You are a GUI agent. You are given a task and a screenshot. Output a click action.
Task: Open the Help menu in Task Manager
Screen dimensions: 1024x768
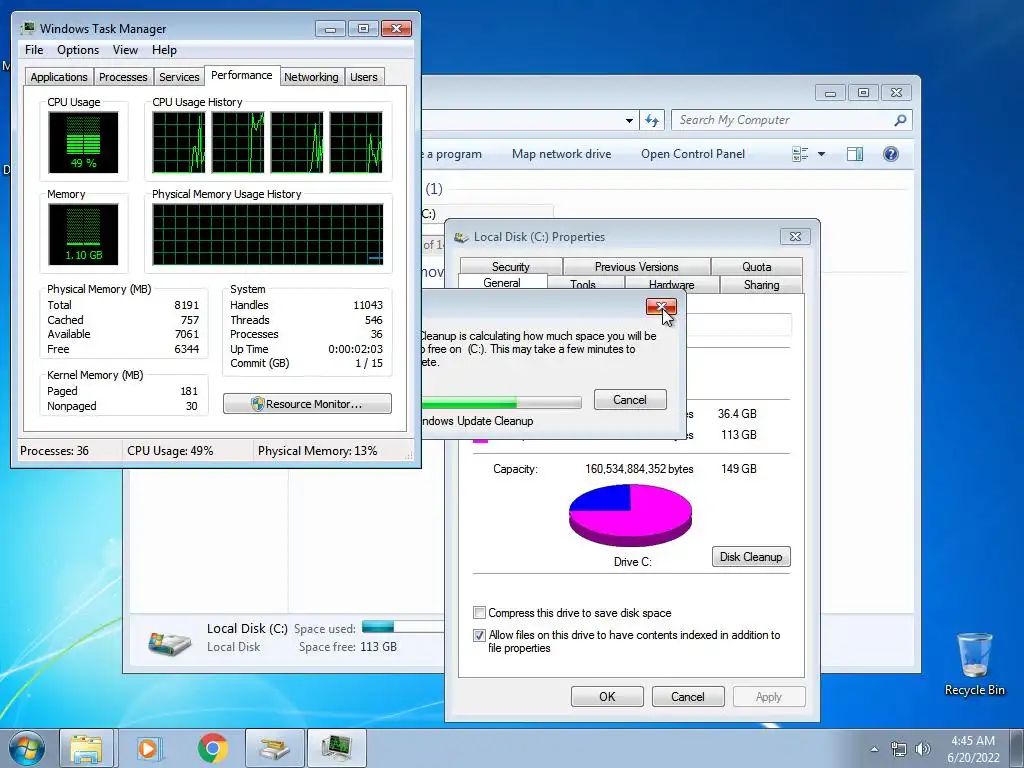[164, 50]
